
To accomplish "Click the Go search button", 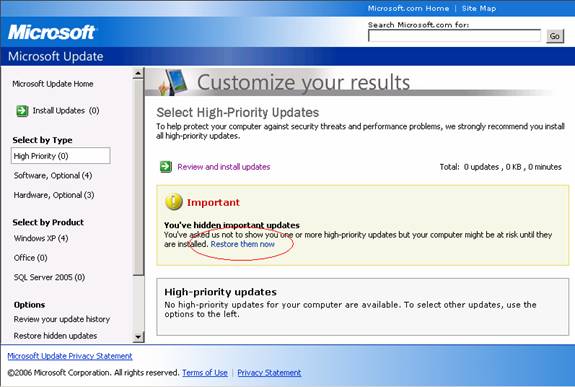I will 555,36.
